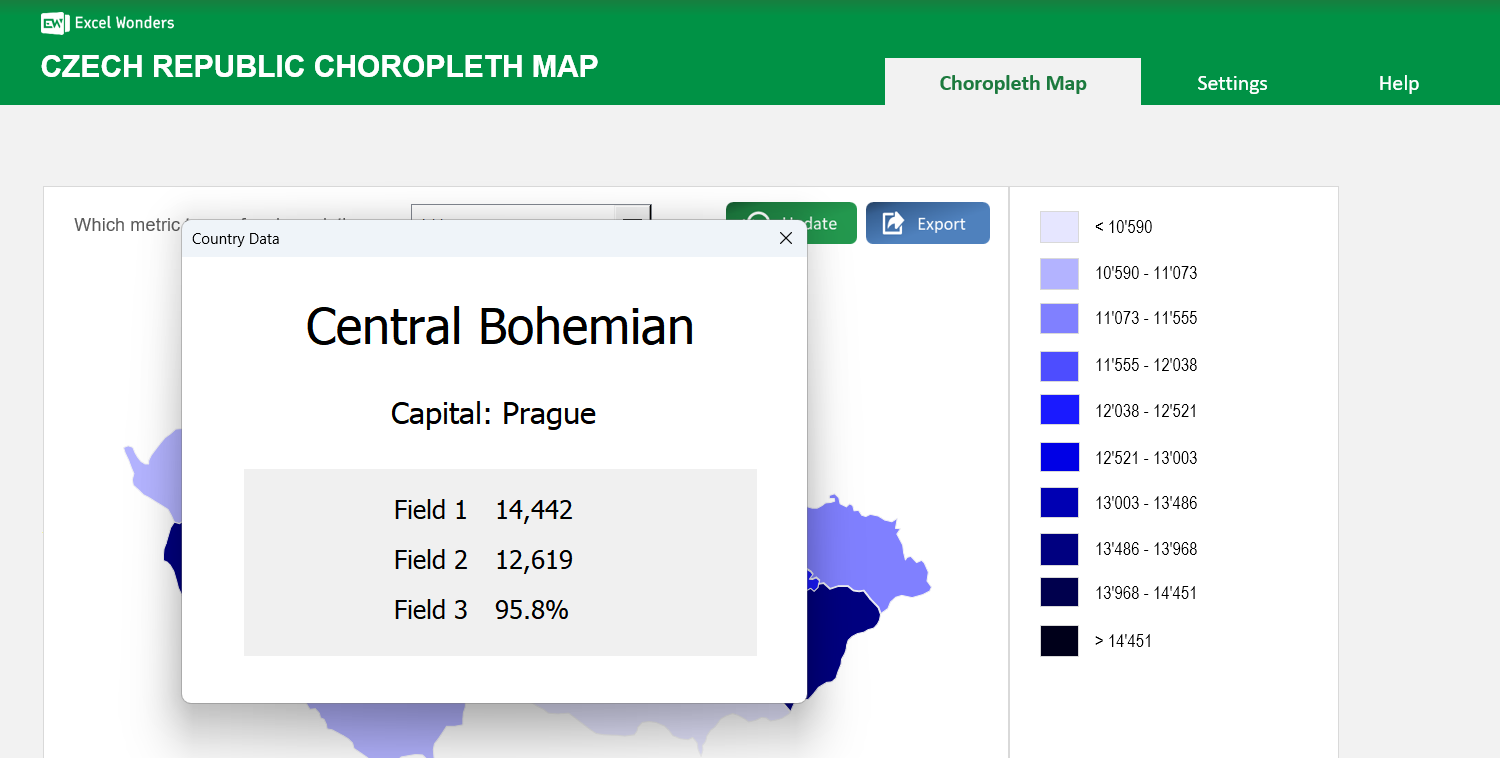The height and width of the screenshot is (758, 1500).
Task: Click the Export button
Action: point(928,222)
